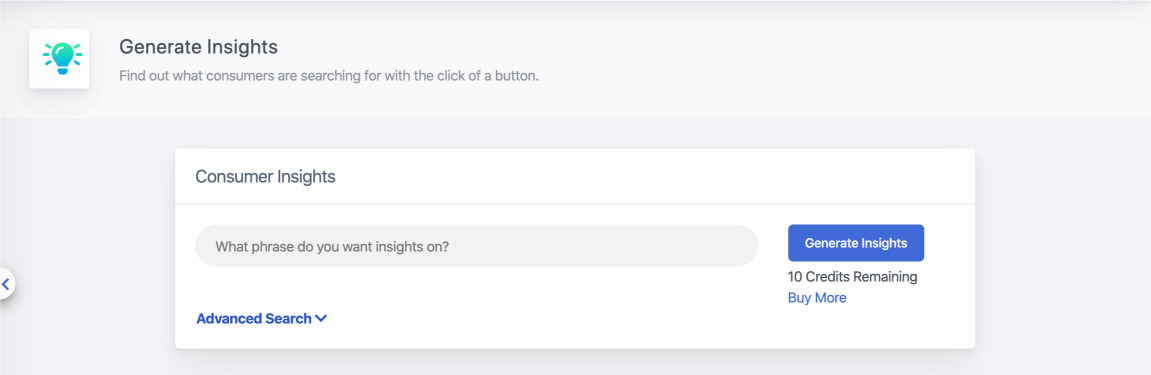The height and width of the screenshot is (375, 1151).
Task: Click the page subtitle about consumer searches
Action: [x=329, y=76]
